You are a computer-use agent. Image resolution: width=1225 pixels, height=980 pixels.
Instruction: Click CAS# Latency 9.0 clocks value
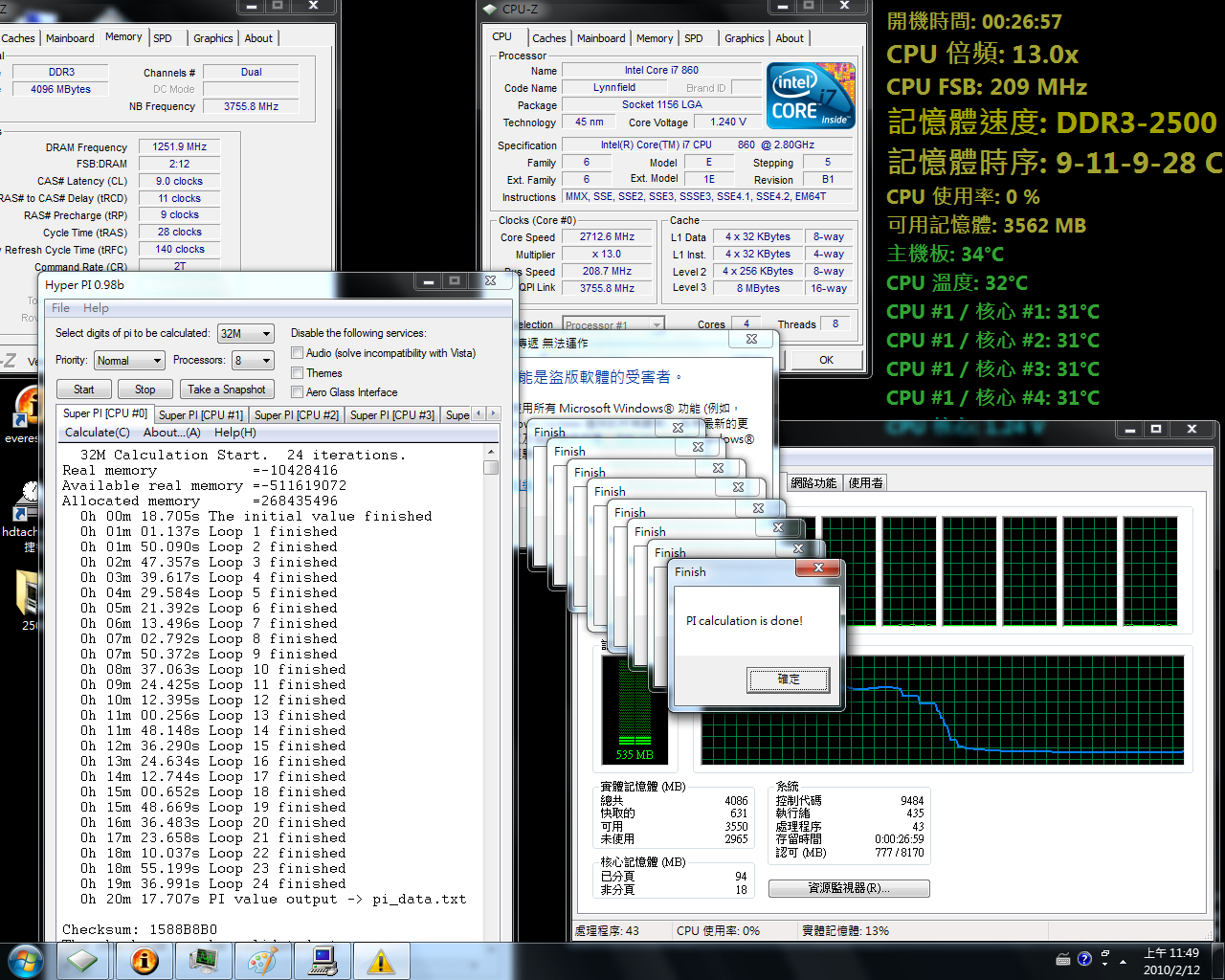tap(179, 181)
